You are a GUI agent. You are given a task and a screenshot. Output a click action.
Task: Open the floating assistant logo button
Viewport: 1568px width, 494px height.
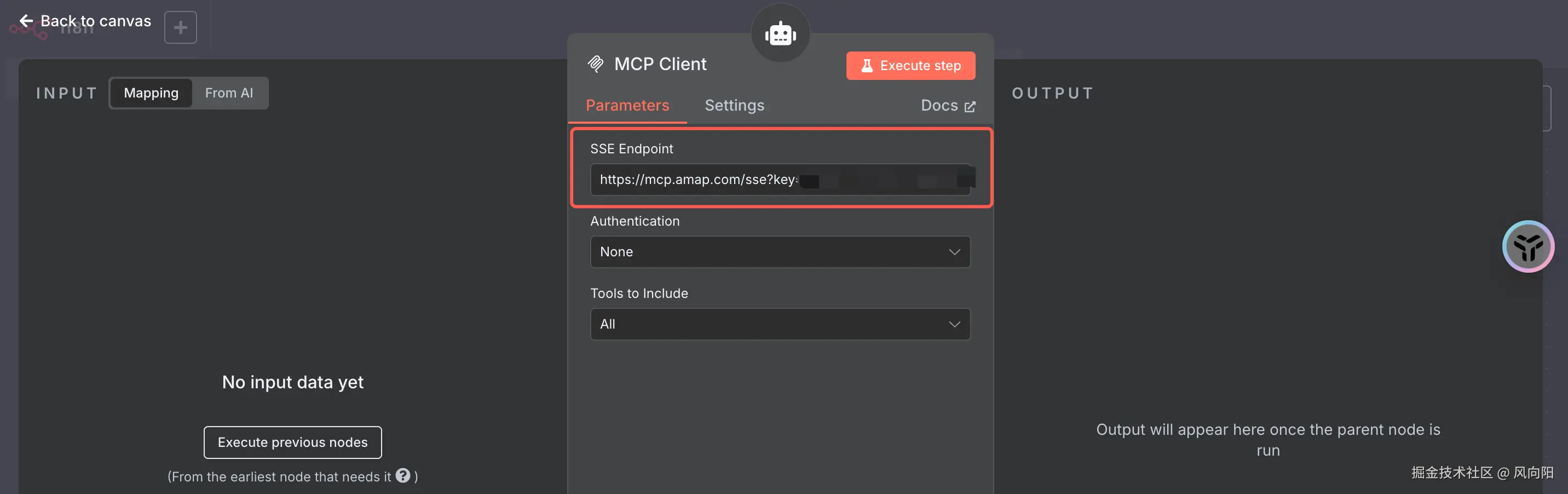tap(1528, 246)
